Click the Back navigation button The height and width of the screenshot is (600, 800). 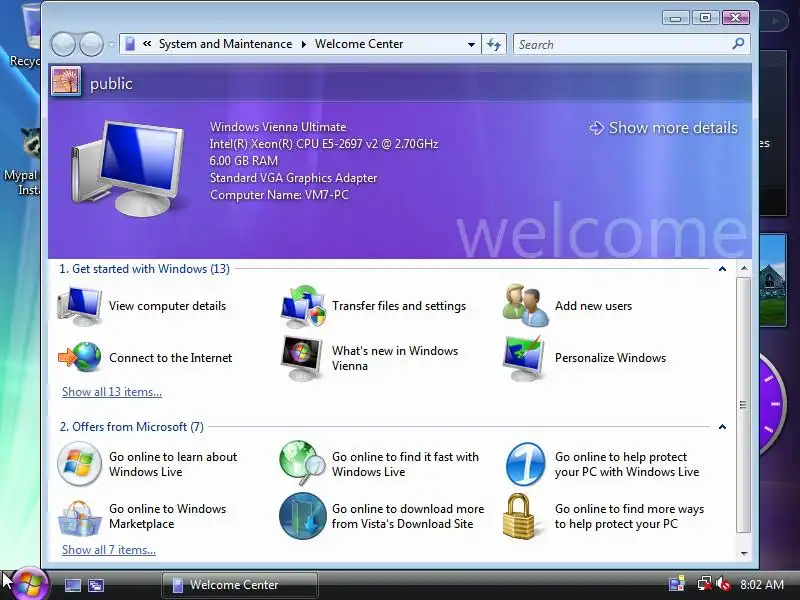[x=63, y=44]
